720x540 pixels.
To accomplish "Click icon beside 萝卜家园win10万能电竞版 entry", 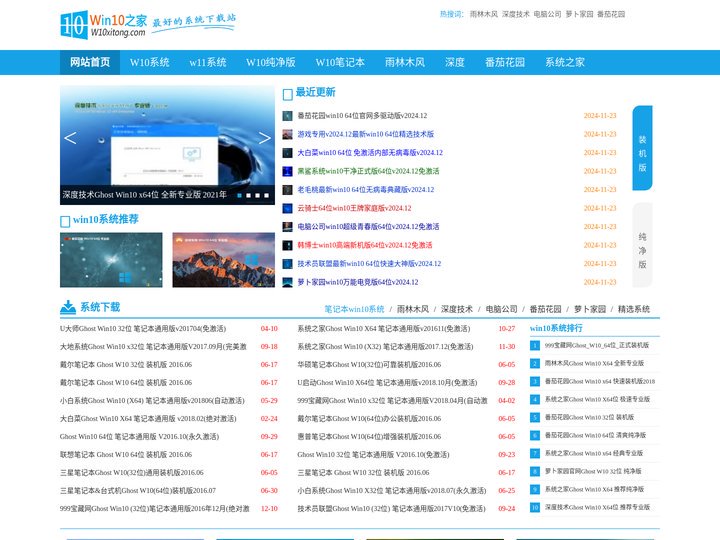I will coord(287,282).
